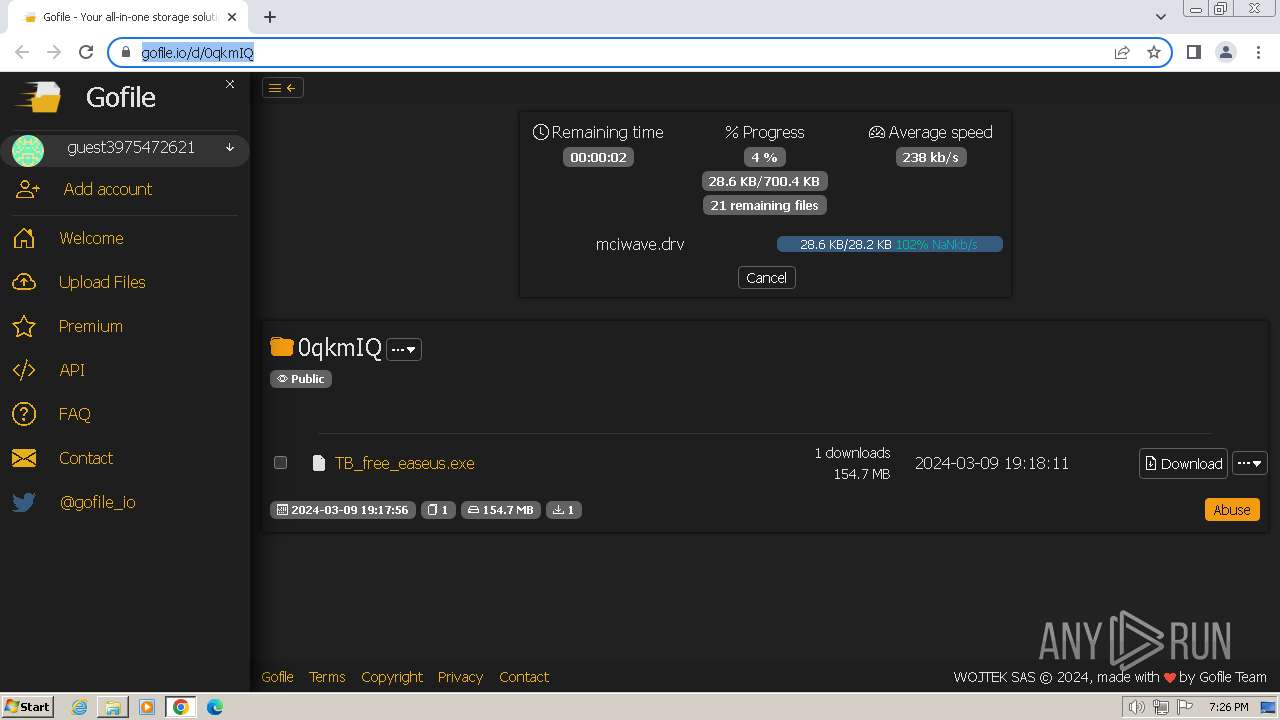Viewport: 1280px width, 720px height.
Task: Open the Copyright footer link
Action: click(x=392, y=677)
